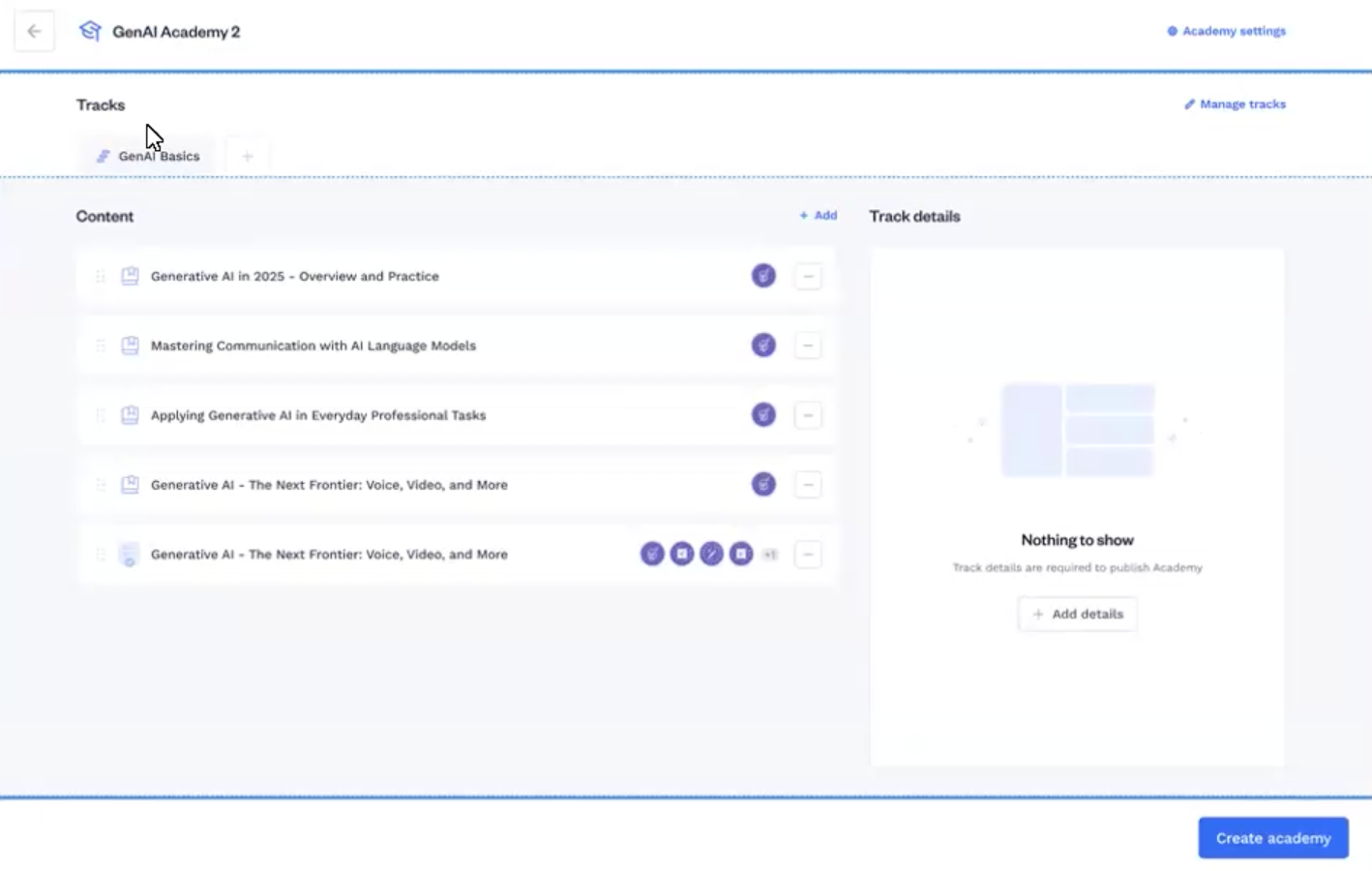Switch to the GenAI Basics track tab
This screenshot has height=871, width=1372.
coord(147,155)
